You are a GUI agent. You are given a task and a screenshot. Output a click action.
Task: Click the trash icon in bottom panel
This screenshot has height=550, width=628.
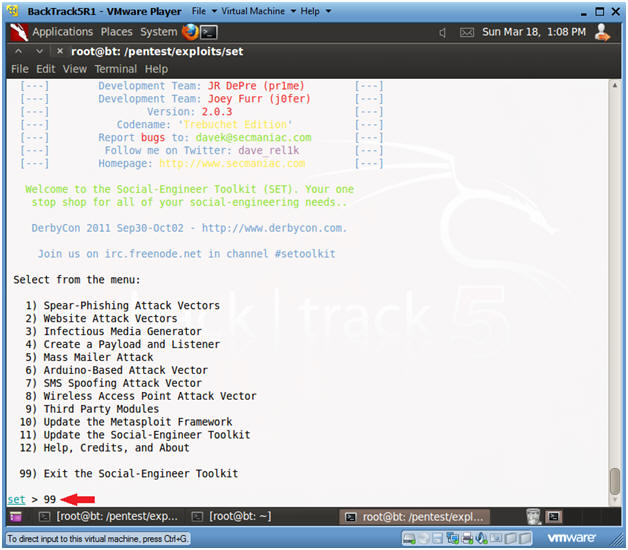[x=533, y=517]
